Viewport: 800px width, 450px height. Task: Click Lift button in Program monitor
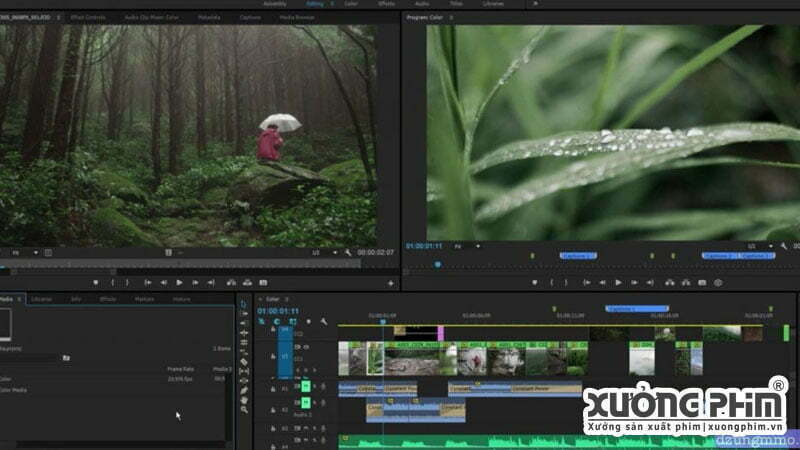[670, 283]
